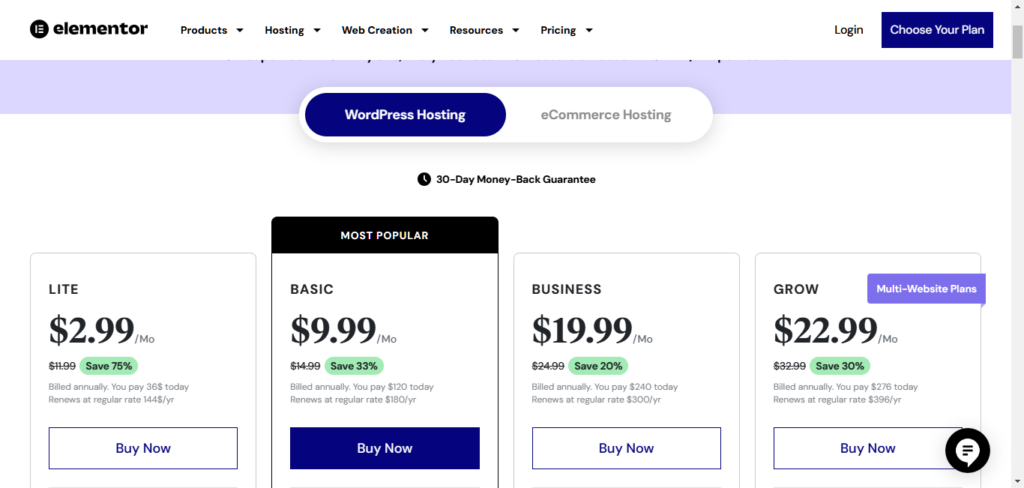Click the Multi-Website Plans badge
This screenshot has width=1024, height=488.
tap(926, 289)
